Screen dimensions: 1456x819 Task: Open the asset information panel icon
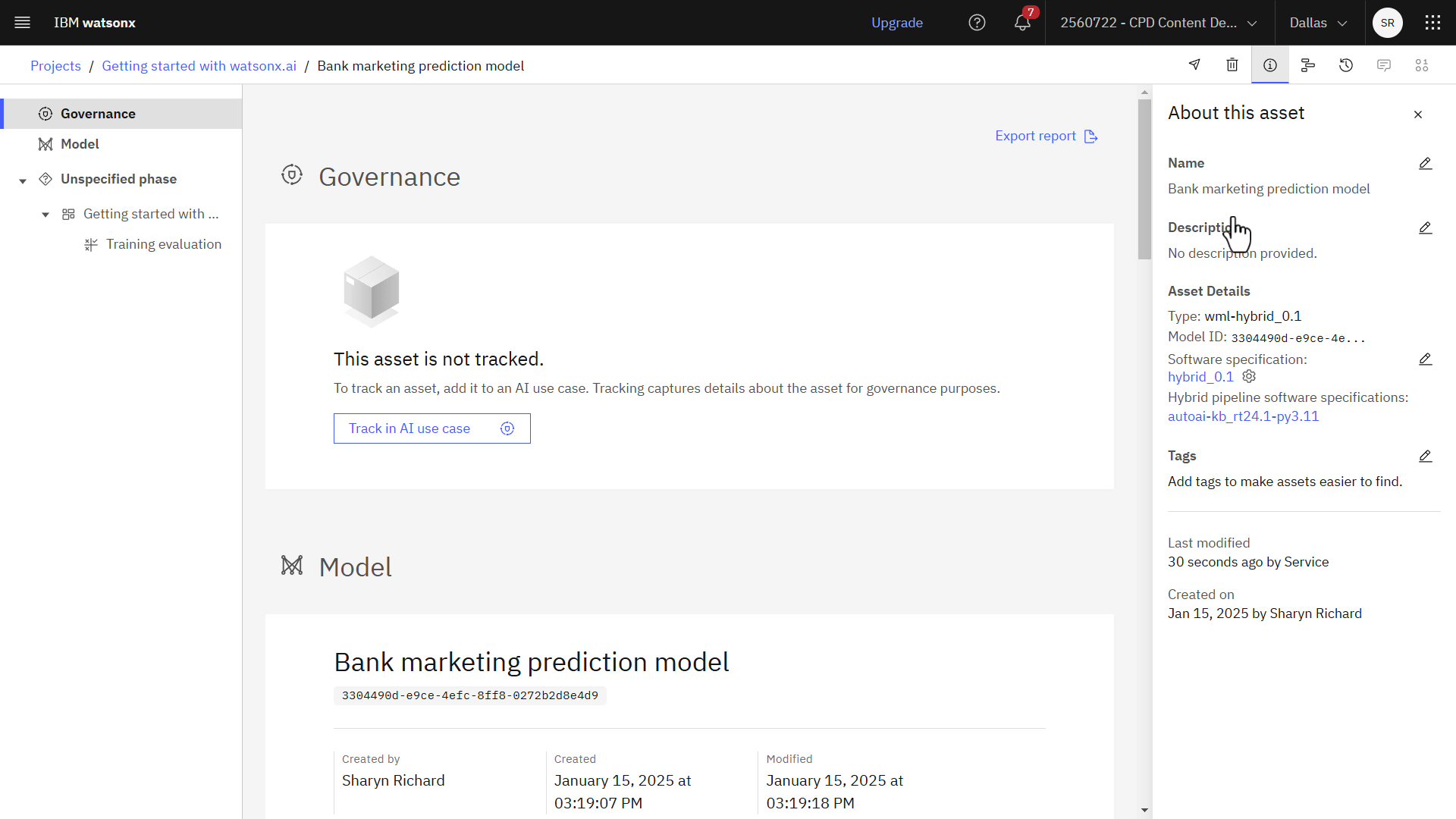pyautogui.click(x=1270, y=65)
